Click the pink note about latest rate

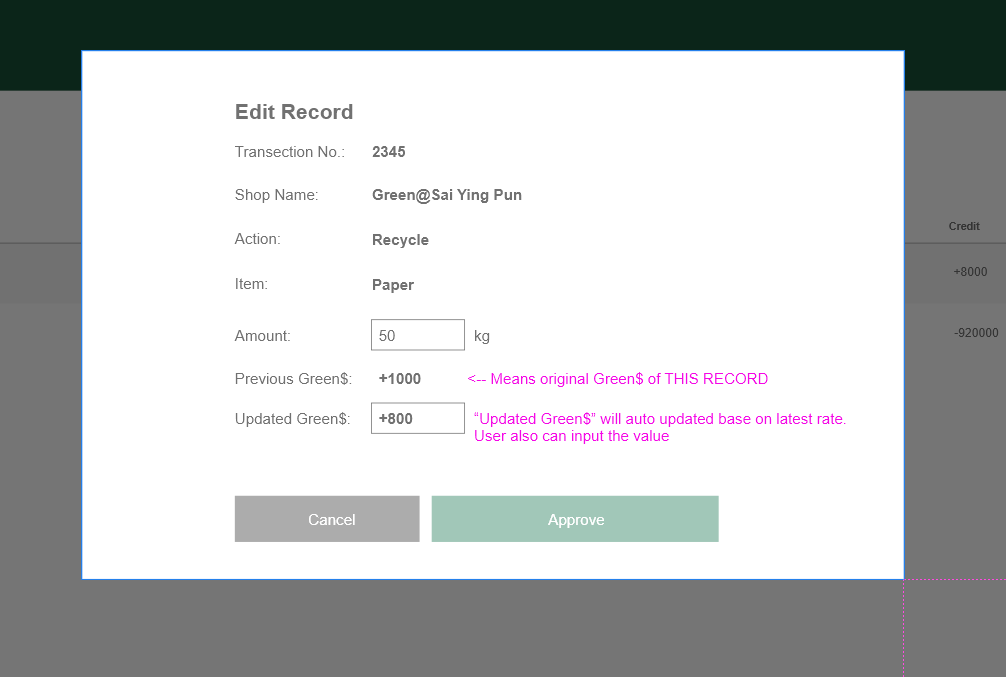tap(660, 427)
